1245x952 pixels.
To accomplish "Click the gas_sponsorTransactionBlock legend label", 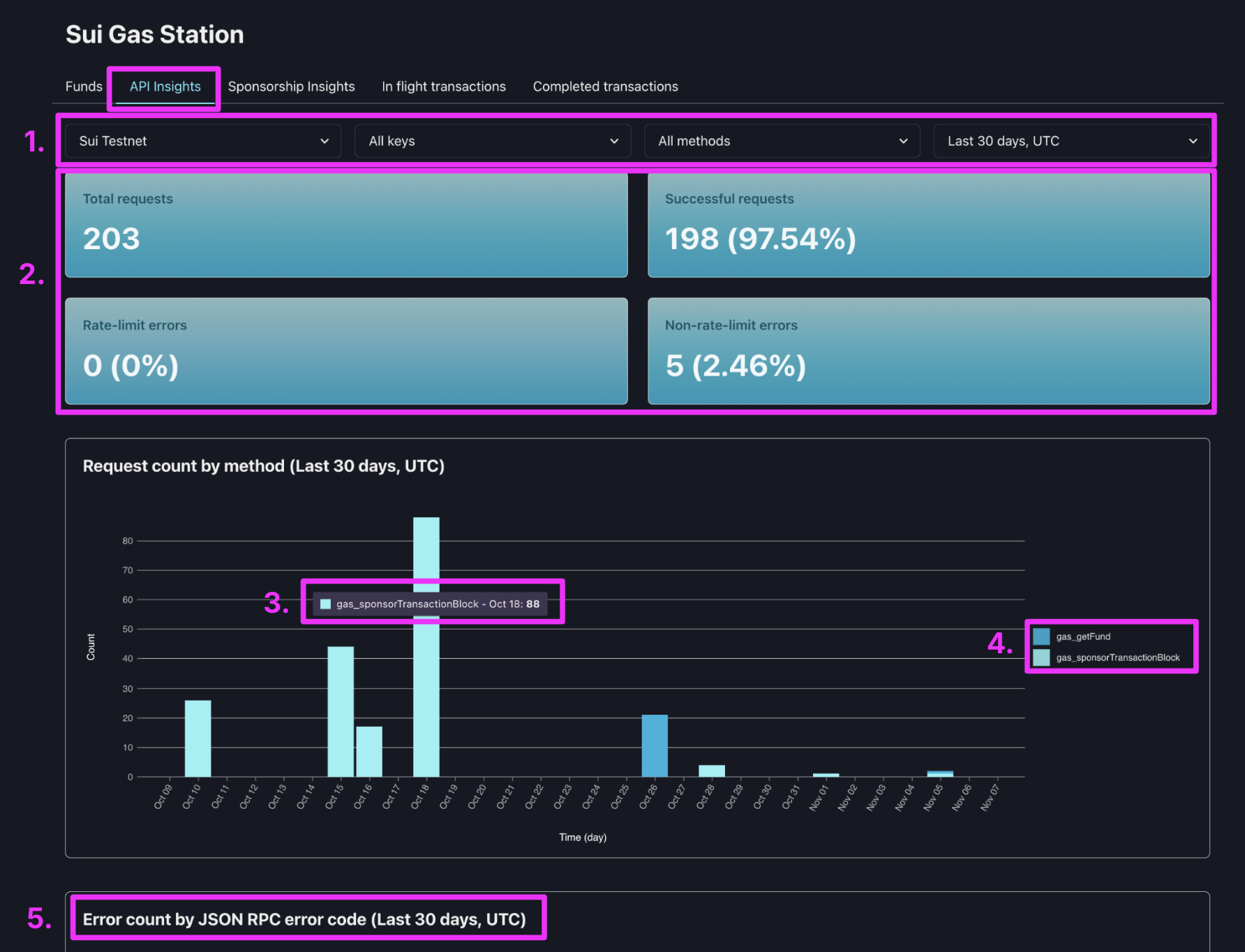I will [1118, 657].
